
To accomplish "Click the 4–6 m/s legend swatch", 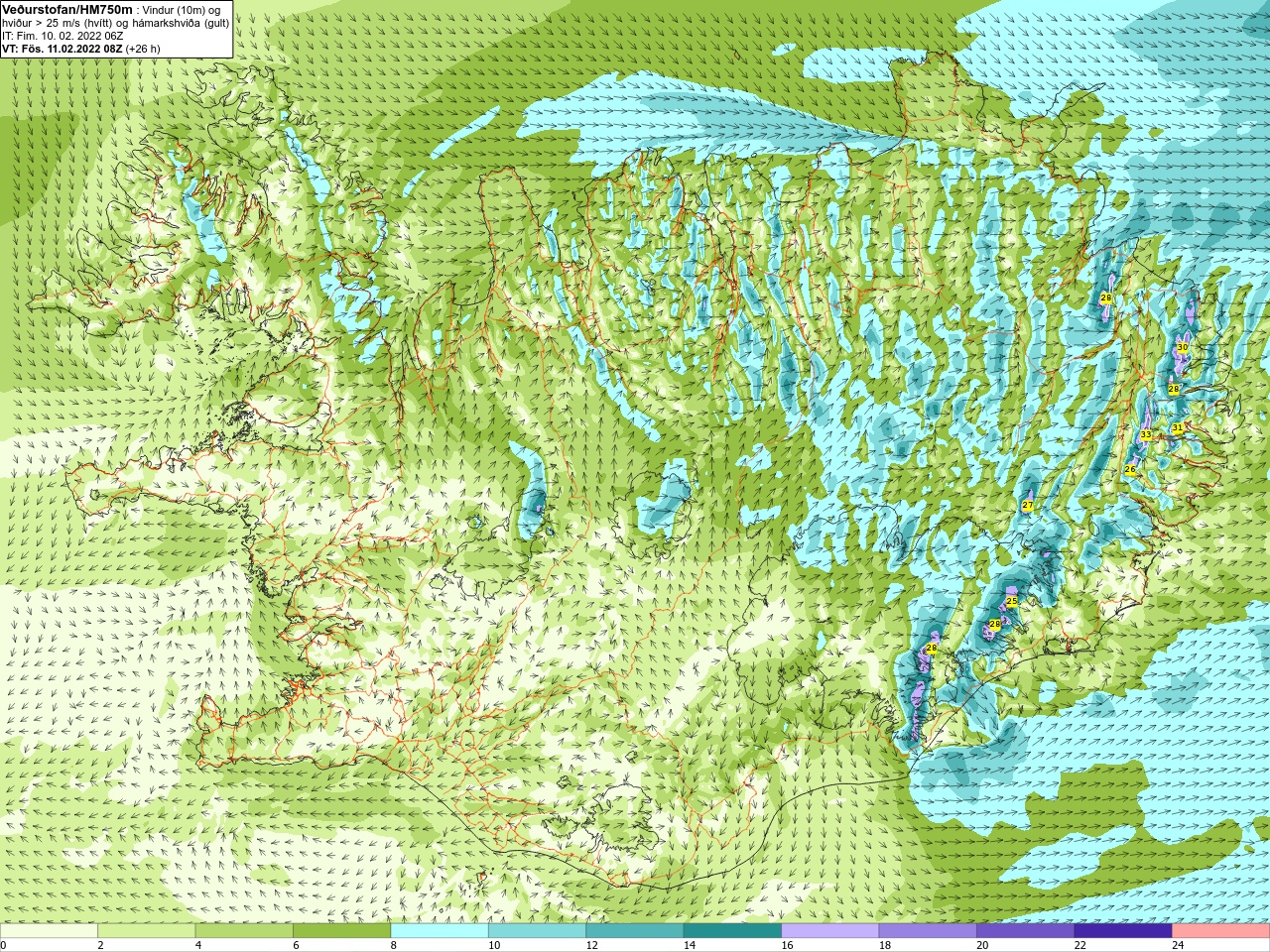I will click(244, 931).
